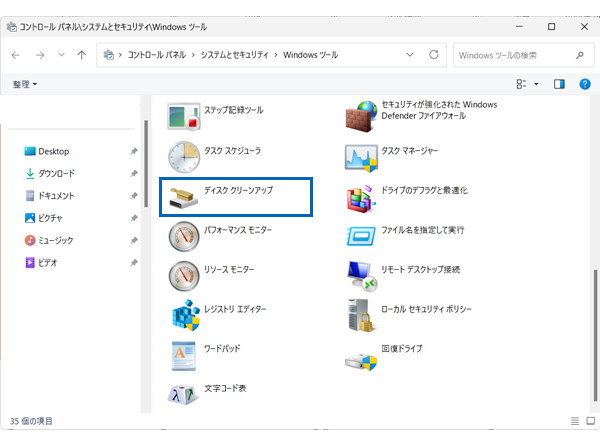Click the 回復ドライブ label text
The image size is (600, 445).
point(402,348)
